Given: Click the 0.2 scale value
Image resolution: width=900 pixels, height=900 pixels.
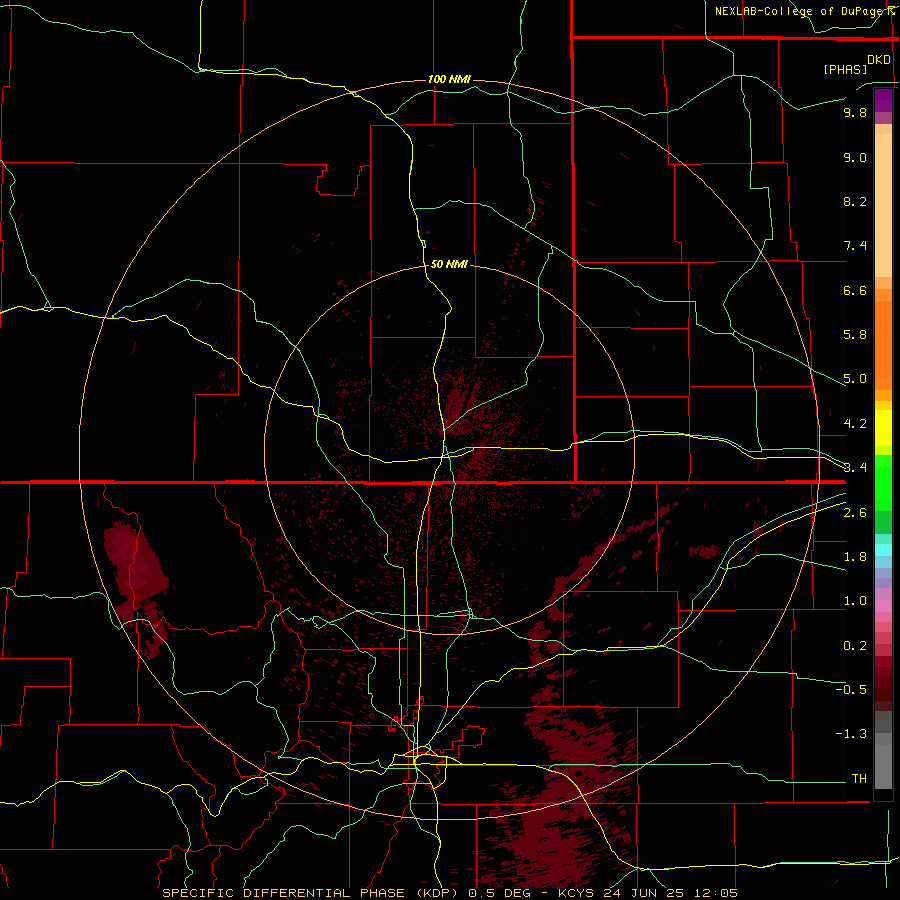Looking at the screenshot, I should pos(855,646).
